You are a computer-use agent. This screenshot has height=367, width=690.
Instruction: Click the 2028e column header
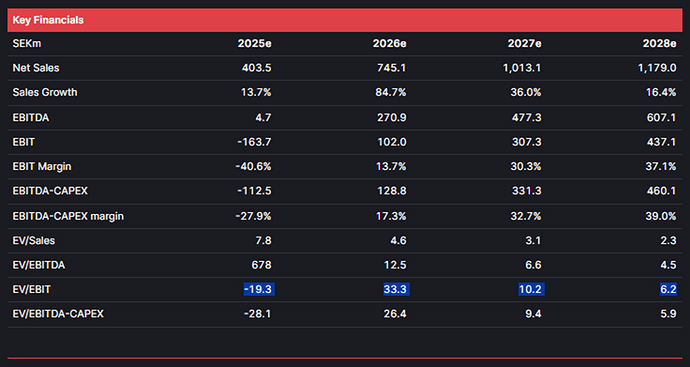click(x=659, y=44)
